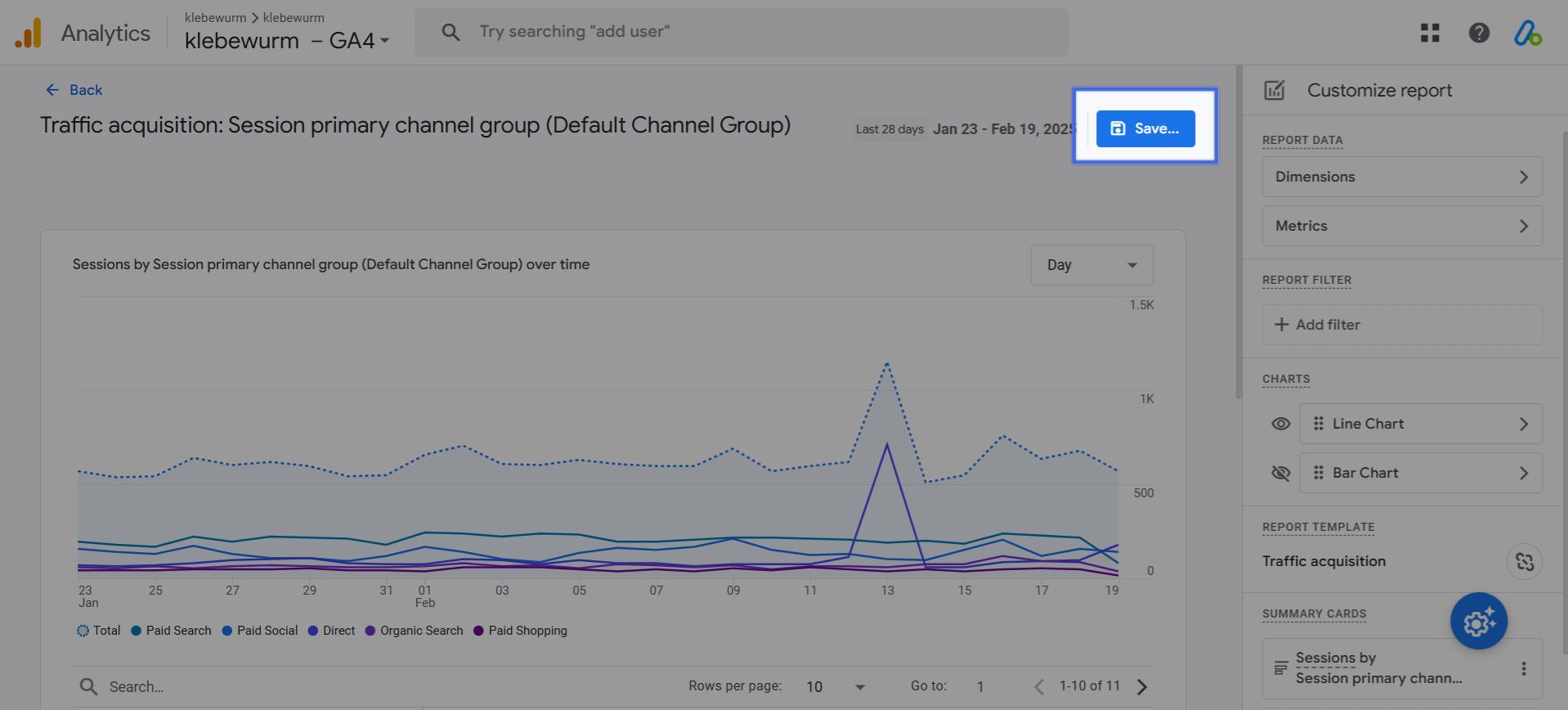The image size is (1568, 710).
Task: Click the REPORT DATA section label
Action: (x=1302, y=140)
